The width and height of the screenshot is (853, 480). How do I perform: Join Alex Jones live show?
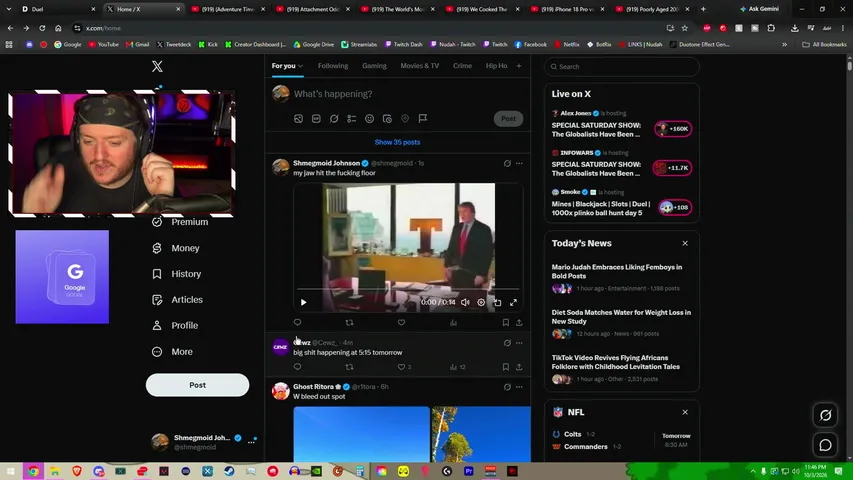(672, 129)
